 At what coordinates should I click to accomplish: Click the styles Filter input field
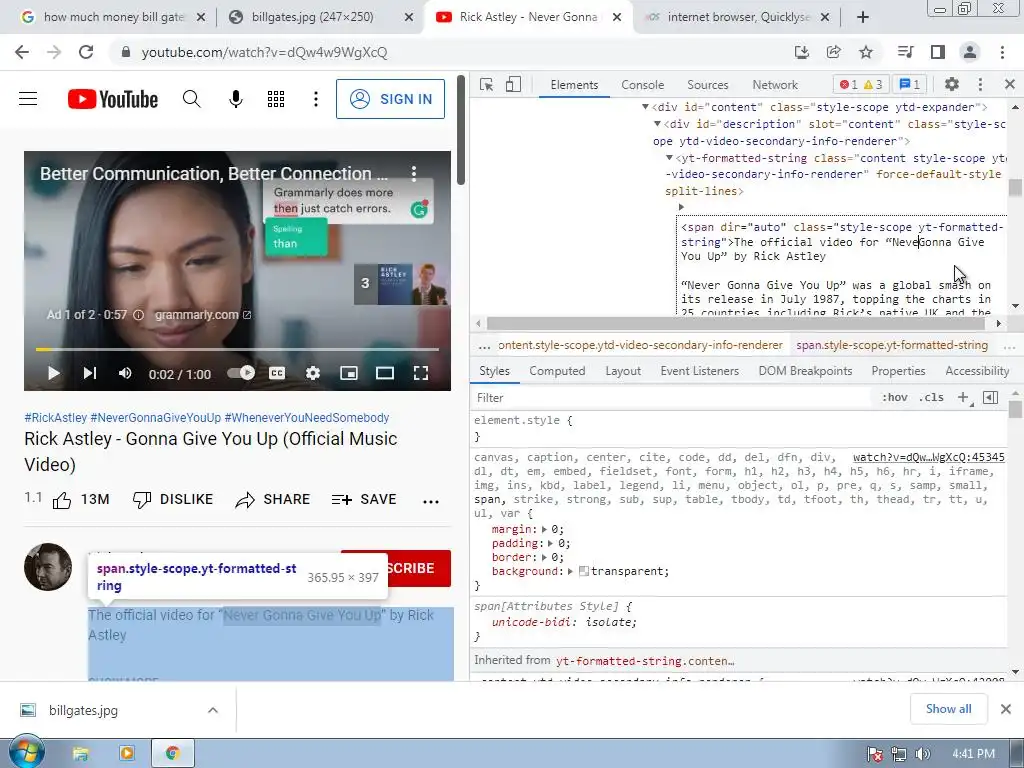point(669,398)
